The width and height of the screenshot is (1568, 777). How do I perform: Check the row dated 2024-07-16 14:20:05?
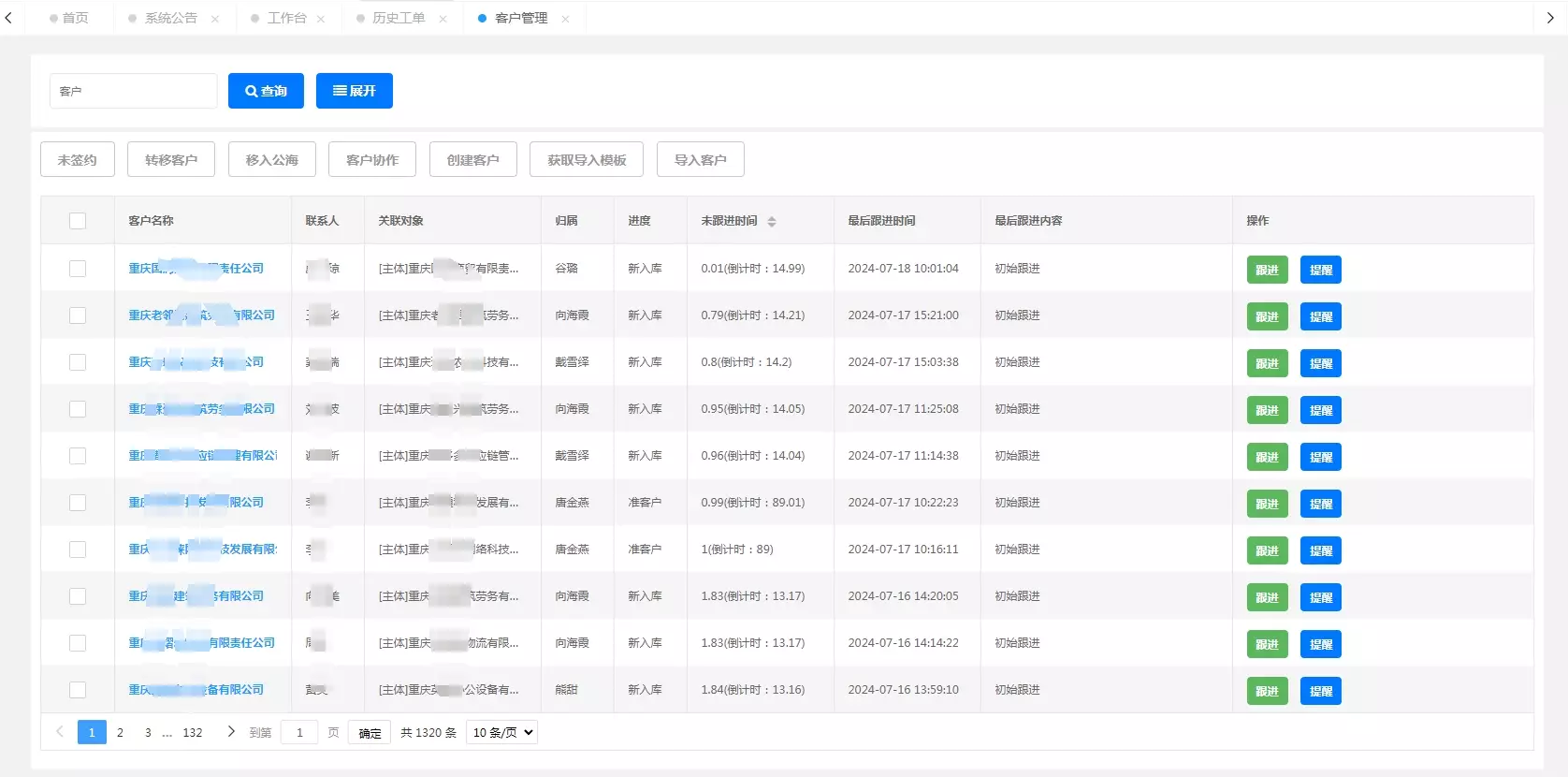click(78, 596)
